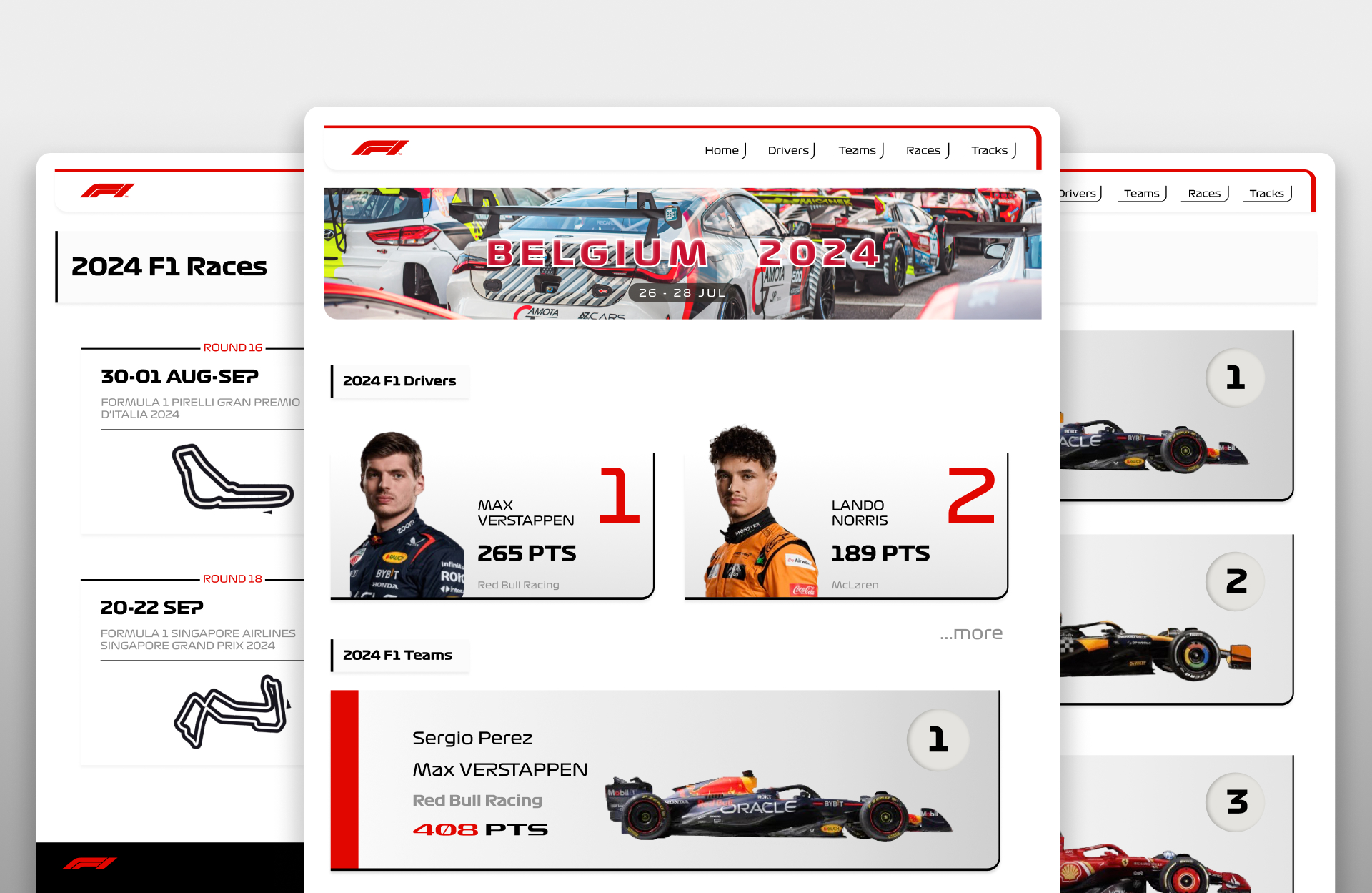
Task: Click the Red Bull car image in team card
Action: point(779,808)
